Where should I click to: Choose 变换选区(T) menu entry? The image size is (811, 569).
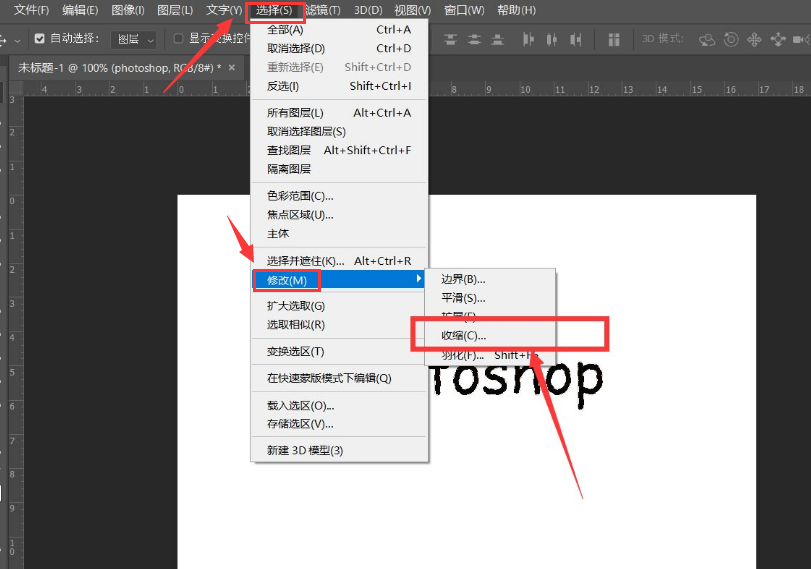339,352
